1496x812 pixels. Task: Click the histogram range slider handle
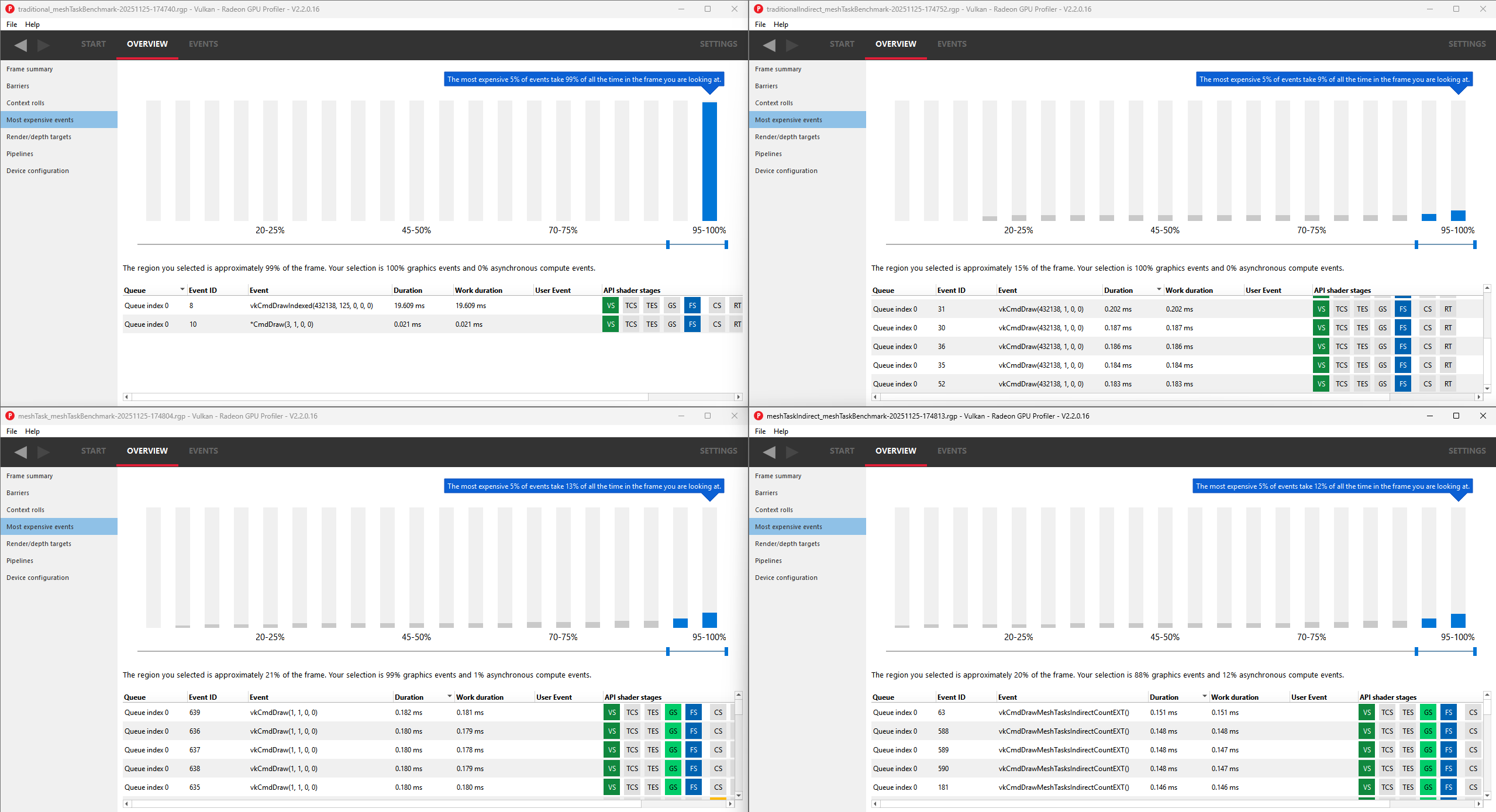(667, 244)
